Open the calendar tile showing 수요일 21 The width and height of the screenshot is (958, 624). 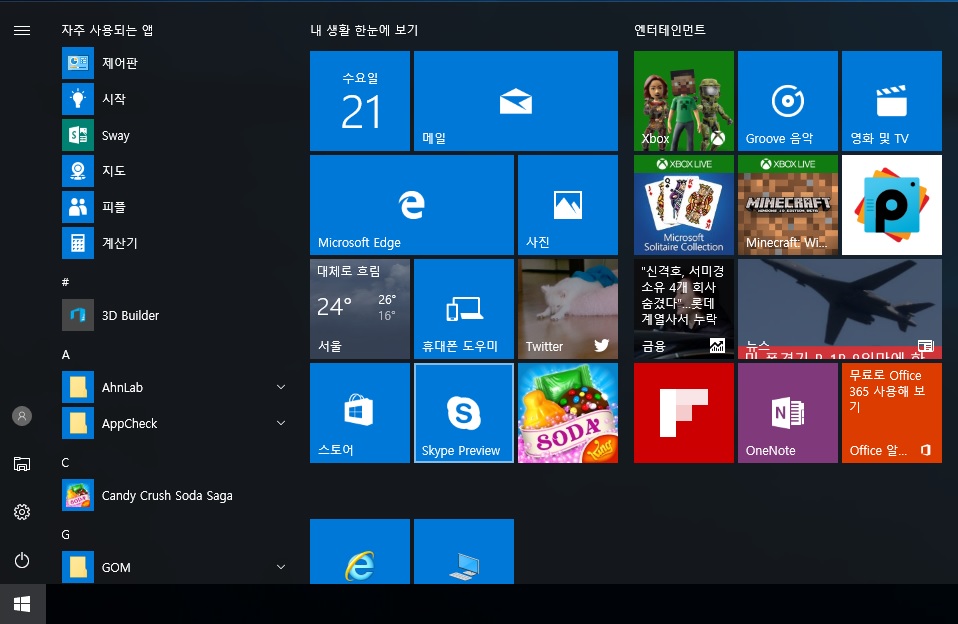[x=360, y=101]
